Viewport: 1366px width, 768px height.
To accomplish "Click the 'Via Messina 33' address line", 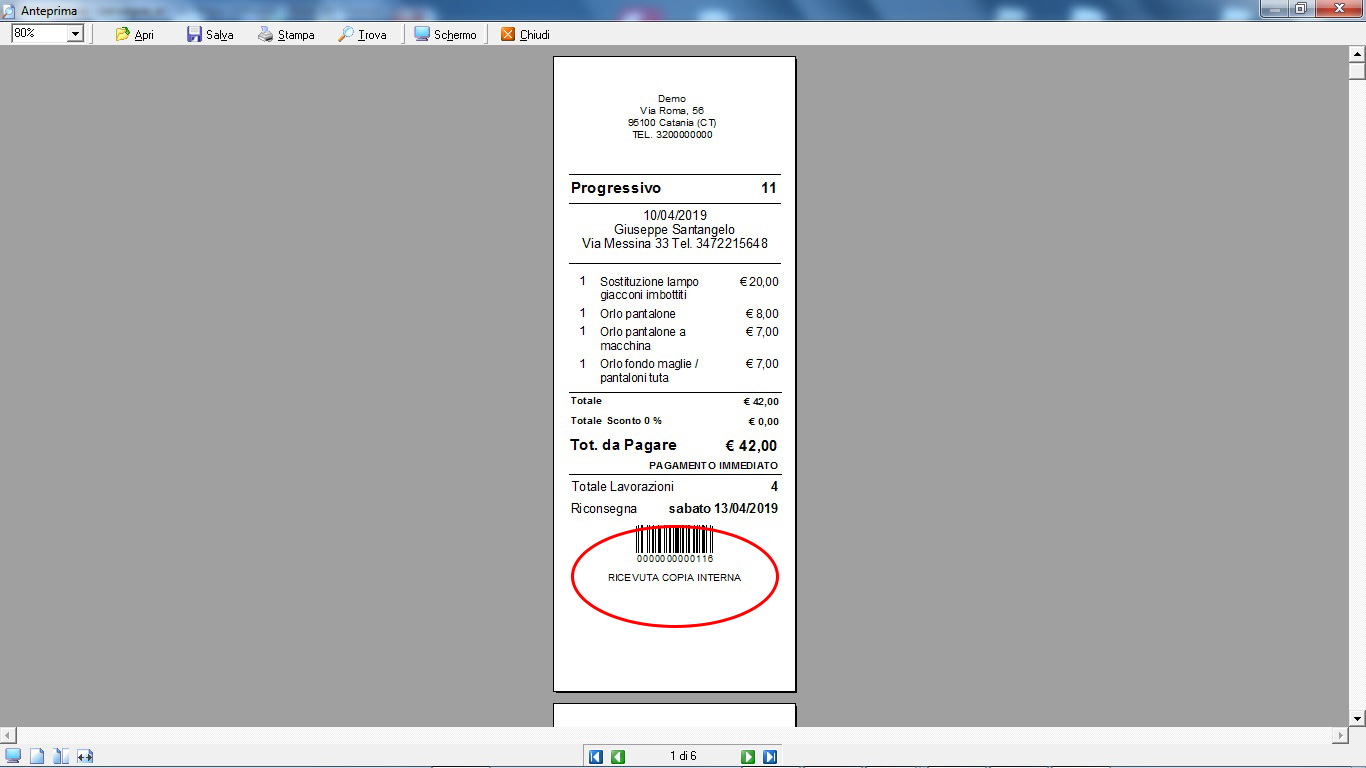I will click(675, 244).
